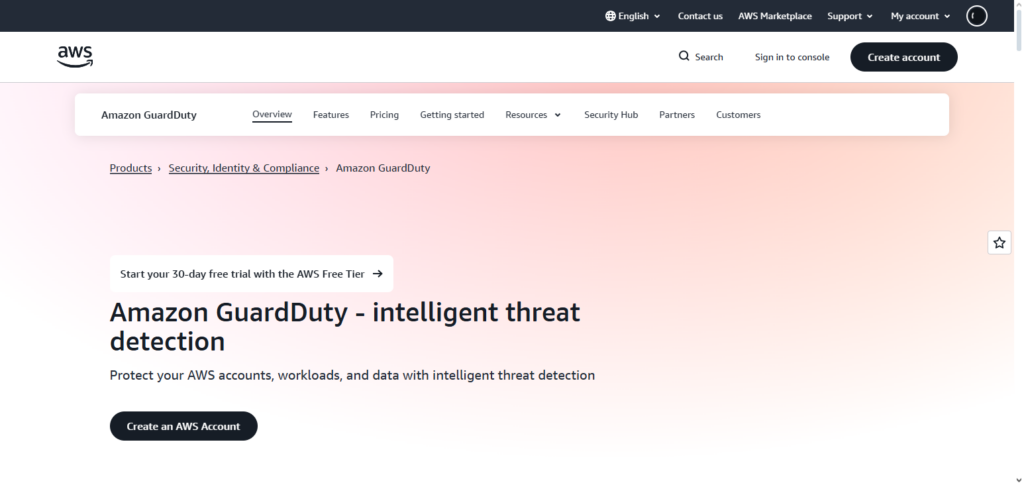Click the Protect your AWS accounts subtitle
1024x485 pixels.
pos(352,375)
